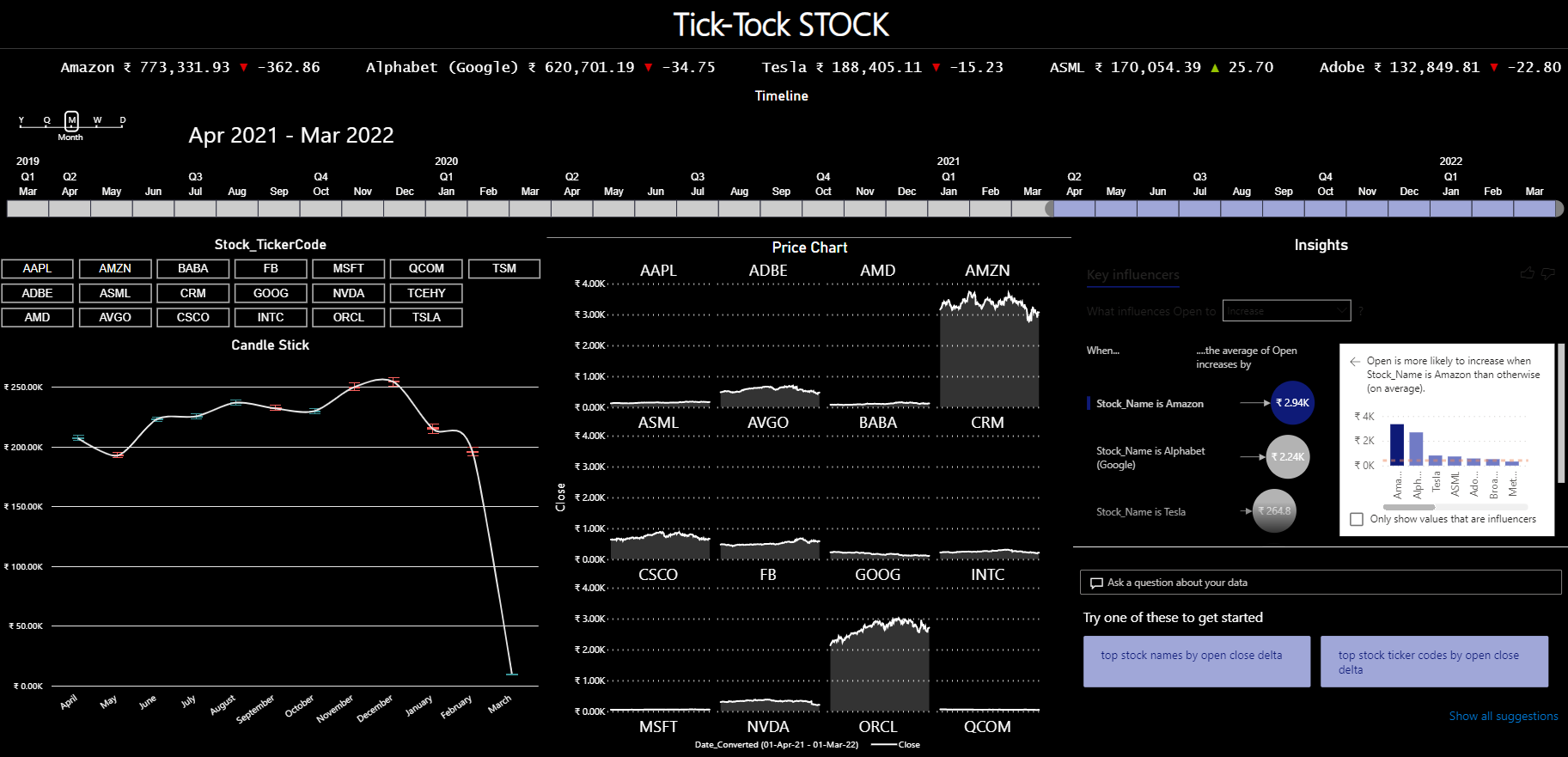Click the AVGO price chart panel
This screenshot has height=757, width=1568.
768,497
